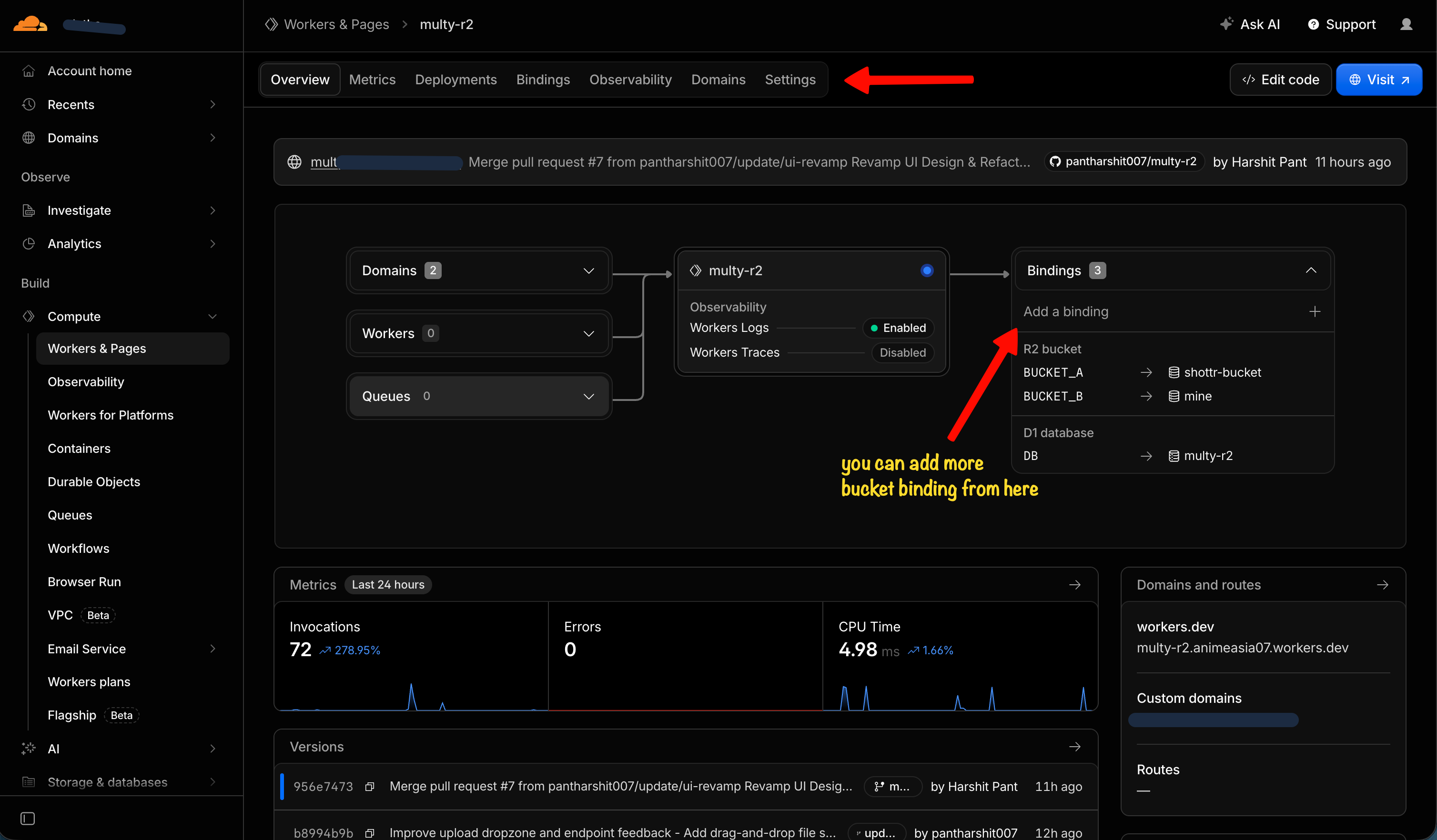
Task: Expand the Workers 0 card
Action: coord(478,333)
